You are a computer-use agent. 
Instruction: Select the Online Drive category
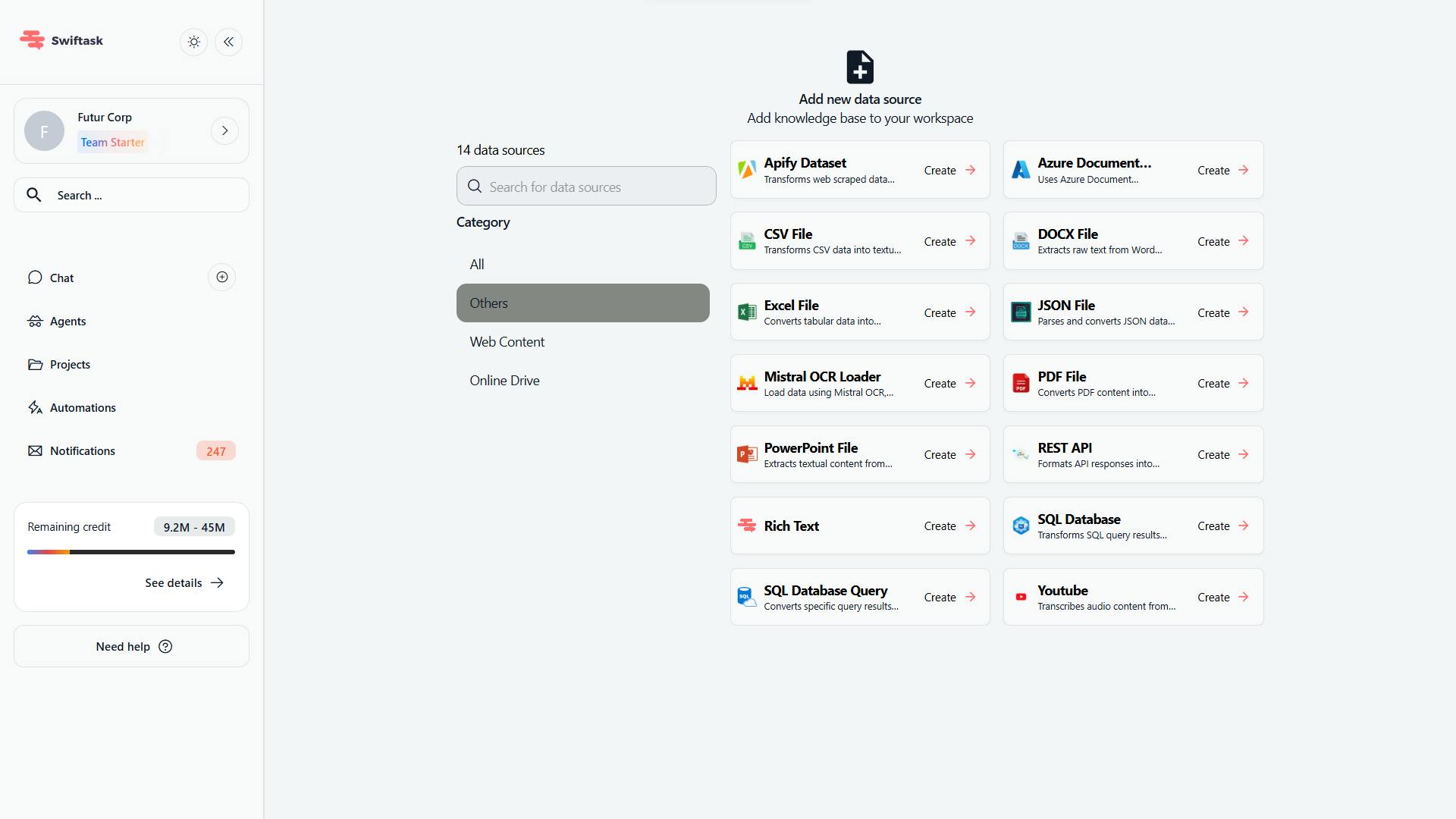tap(504, 381)
